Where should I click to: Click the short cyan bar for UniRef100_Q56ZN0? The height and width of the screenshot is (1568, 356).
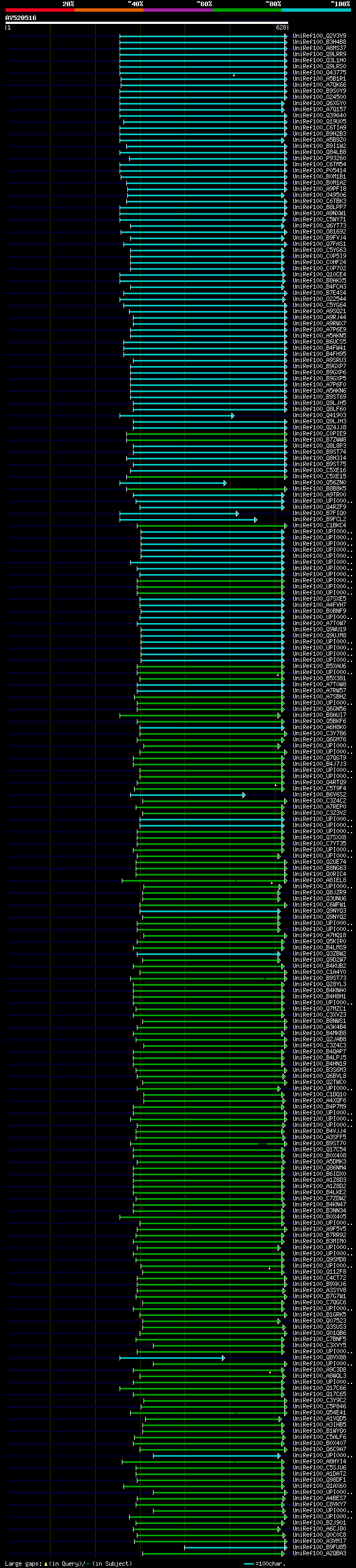(x=173, y=483)
